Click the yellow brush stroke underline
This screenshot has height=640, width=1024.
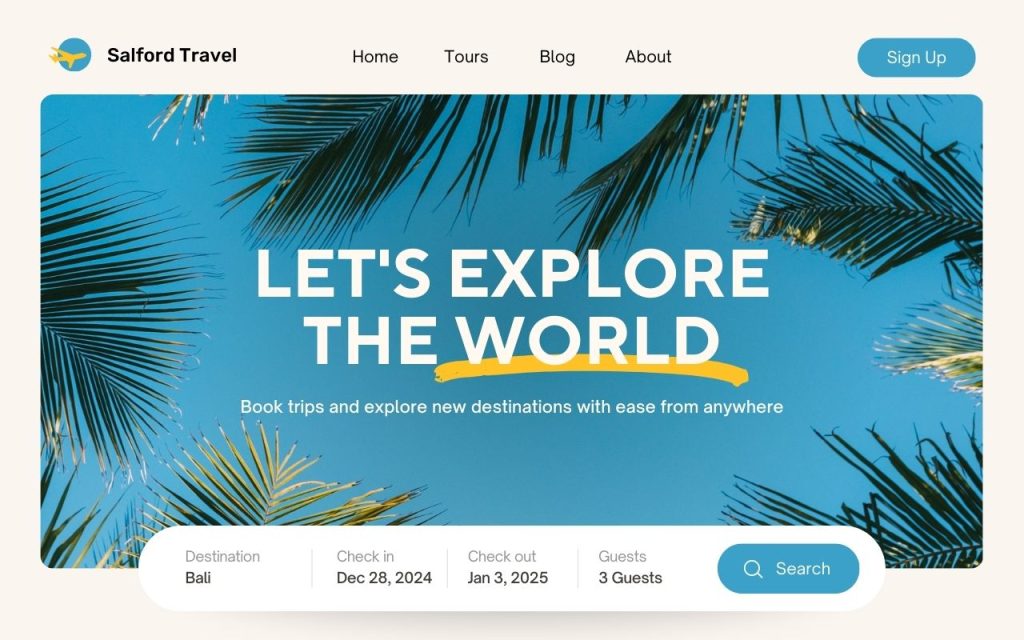pos(591,371)
